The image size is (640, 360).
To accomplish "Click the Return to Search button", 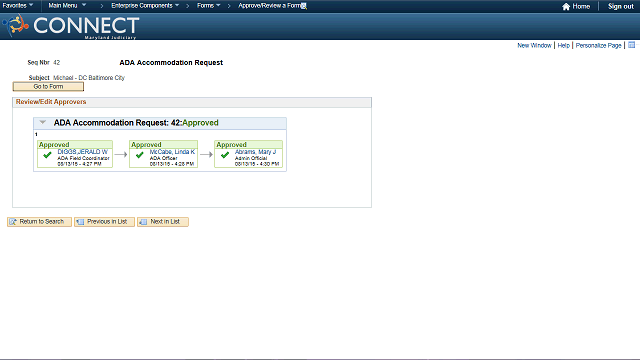I will [39, 222].
